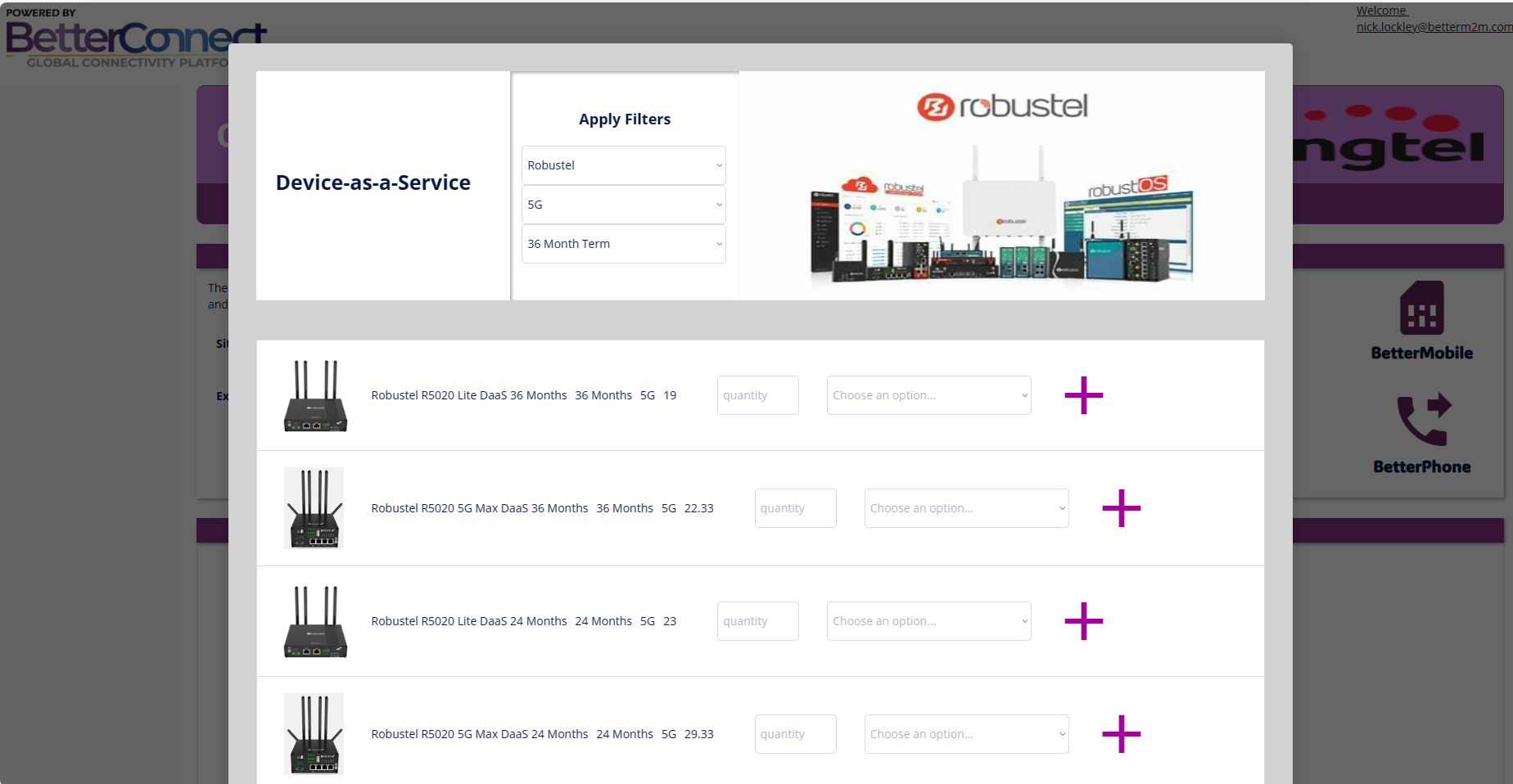Expand option dropdown for R5020 5G Max 36 Months

966,508
